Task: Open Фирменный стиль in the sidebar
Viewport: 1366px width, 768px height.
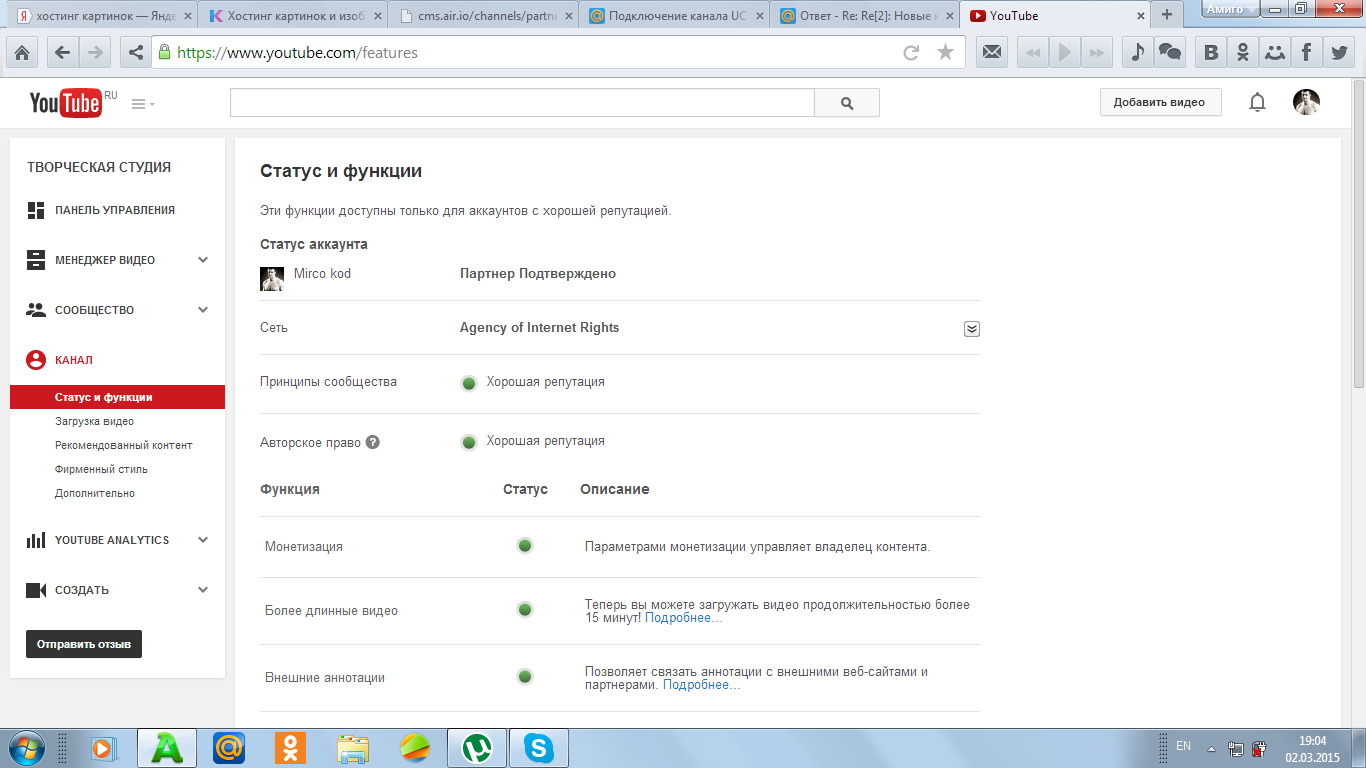Action: 101,469
